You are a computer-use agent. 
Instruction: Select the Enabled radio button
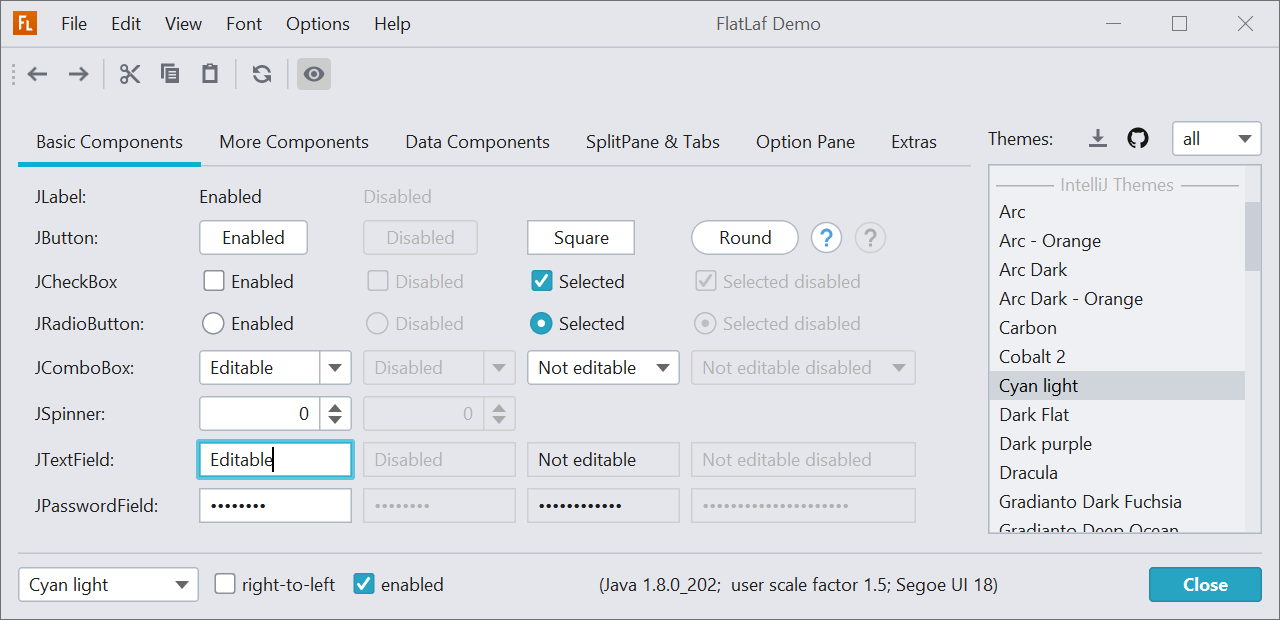(x=213, y=324)
